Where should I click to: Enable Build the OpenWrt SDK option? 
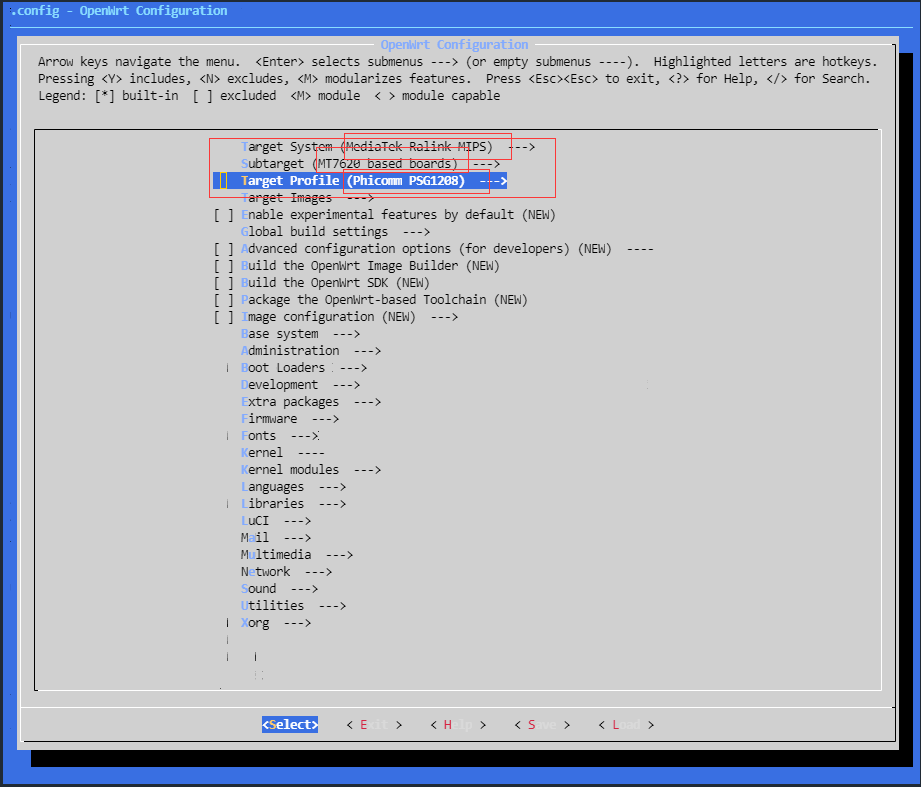(224, 283)
